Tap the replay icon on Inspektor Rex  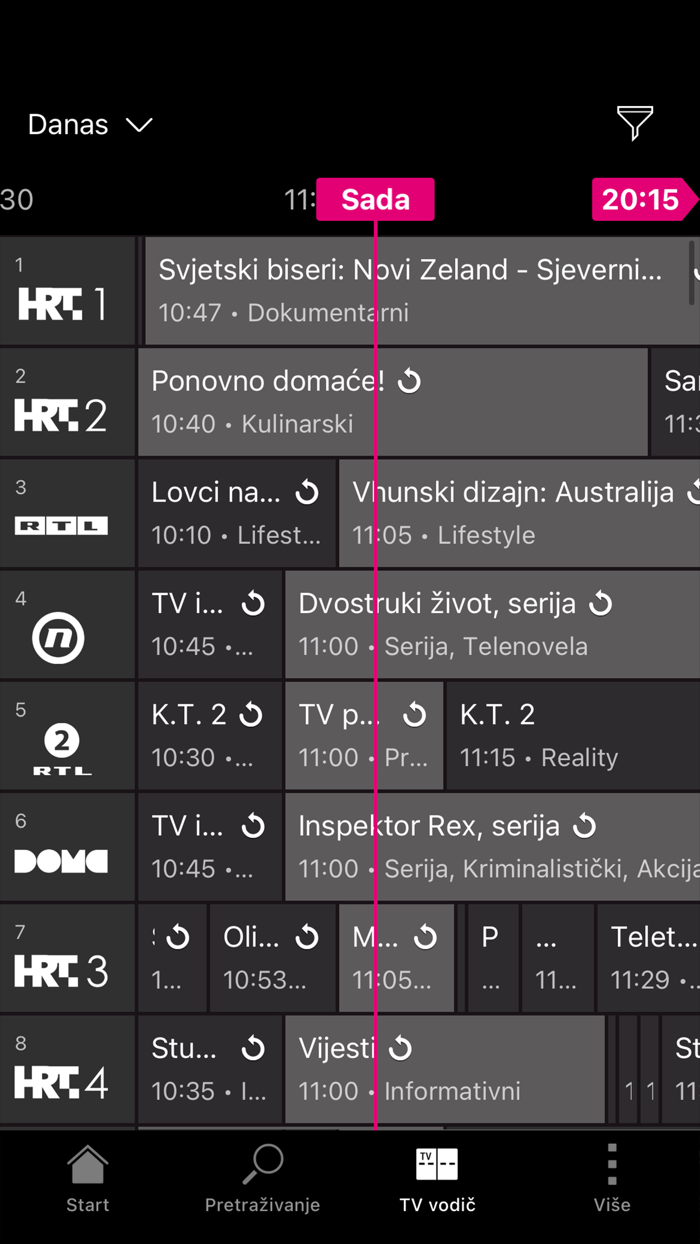pos(587,825)
